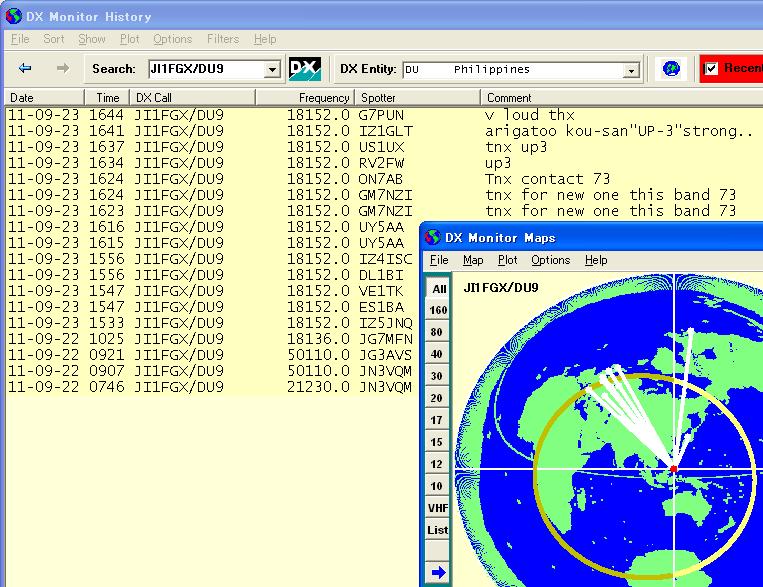Sort by the Spotter column header
Image resolution: width=763 pixels, height=587 pixels.
tap(418, 98)
